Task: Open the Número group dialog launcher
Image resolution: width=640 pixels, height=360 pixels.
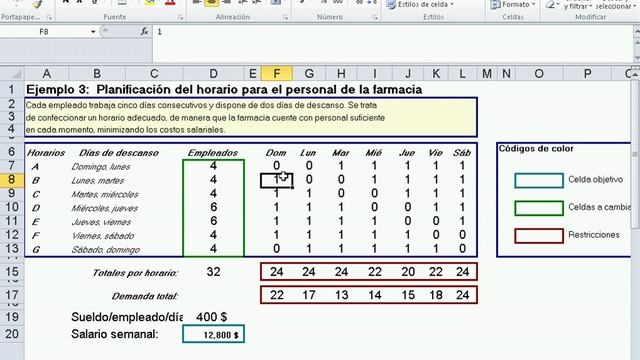Action: (x=375, y=18)
